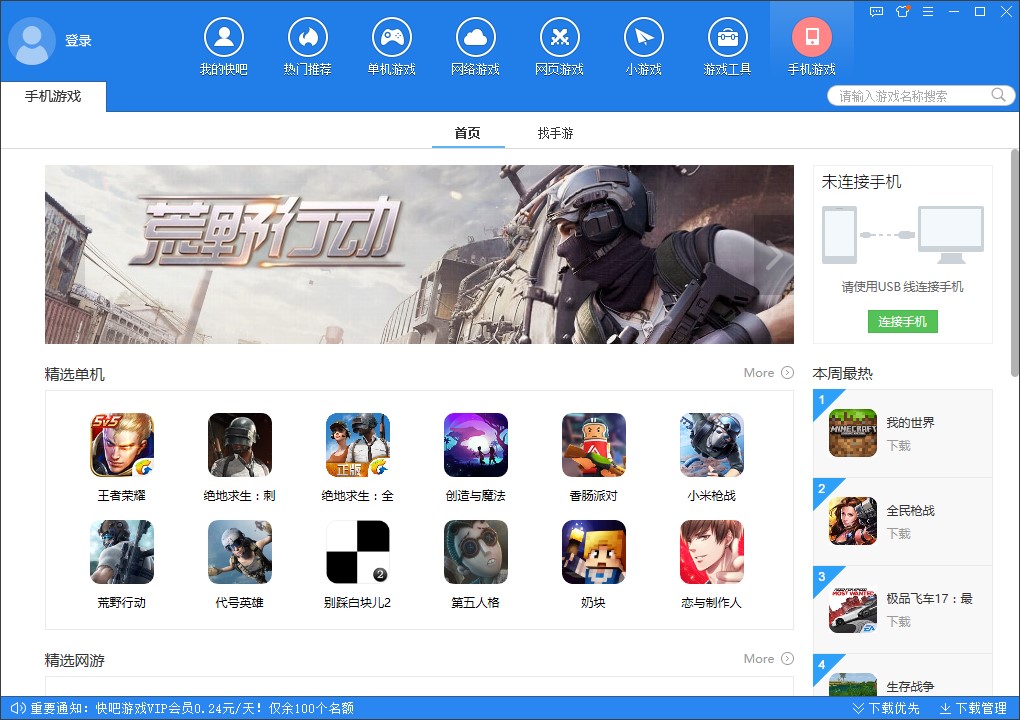Click the search magnifier icon
Viewport: 1020px width, 720px height.
tap(998, 95)
